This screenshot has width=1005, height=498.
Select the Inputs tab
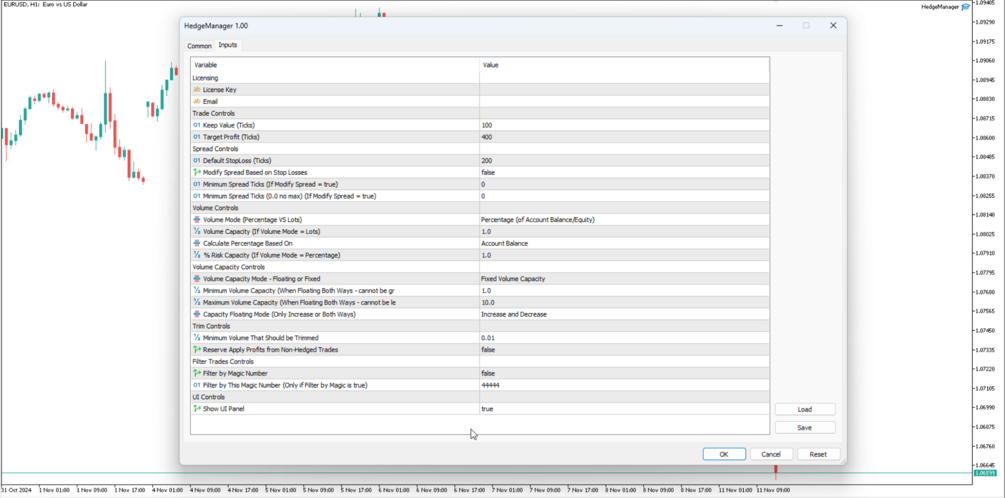coord(228,45)
